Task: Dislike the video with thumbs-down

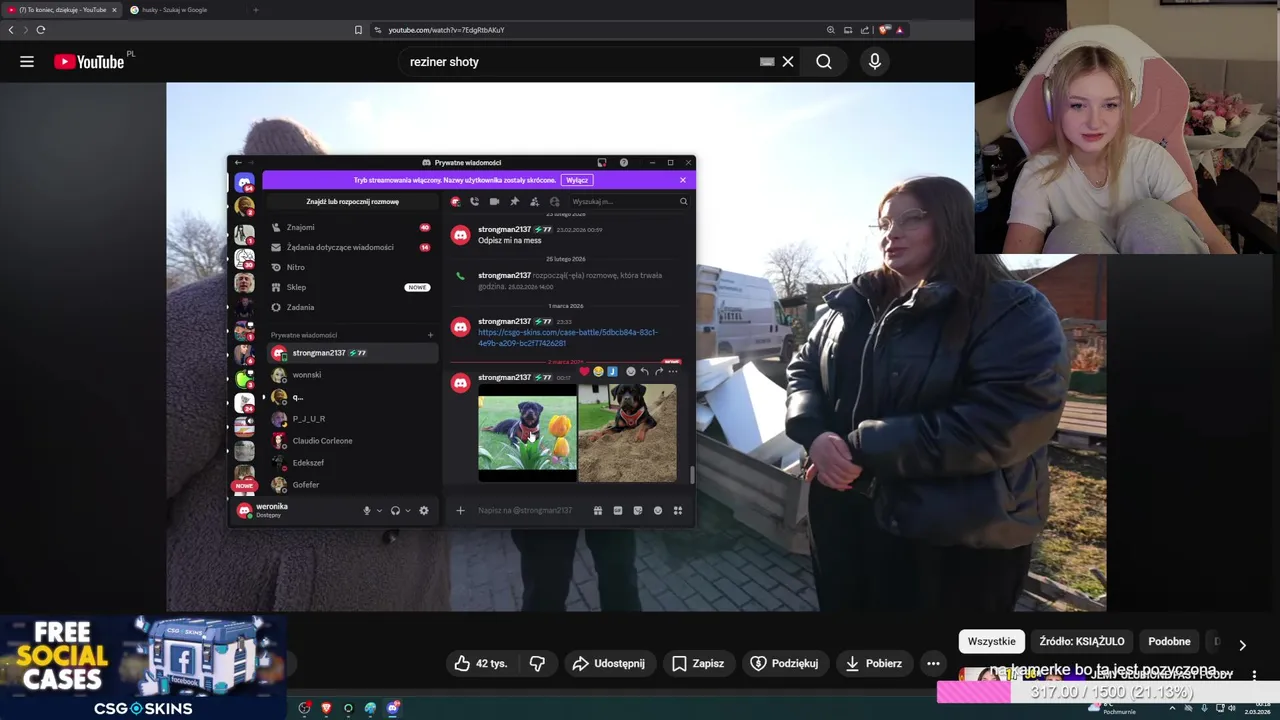Action: 537,663
